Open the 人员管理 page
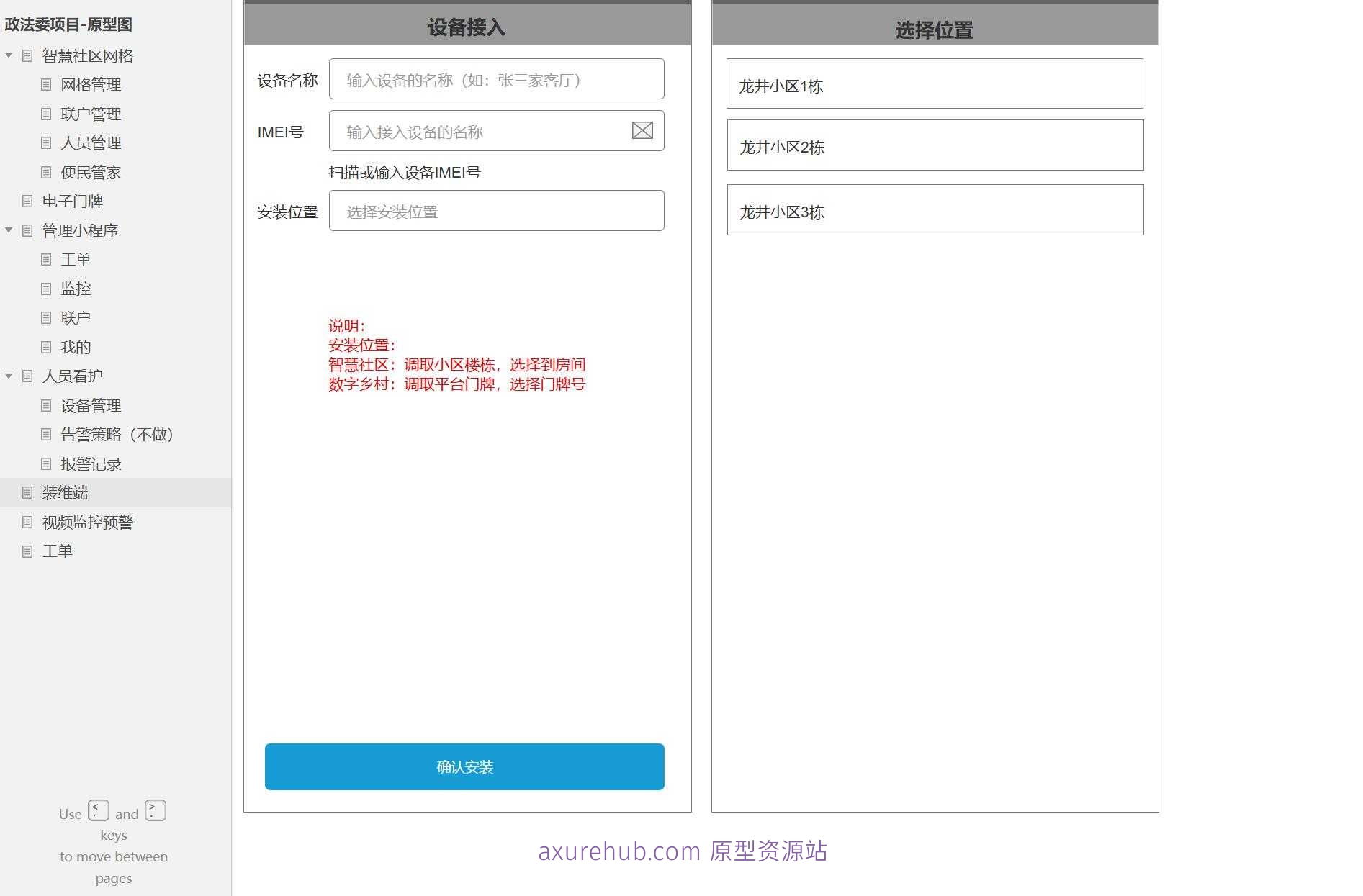This screenshot has height=896, width=1363. [91, 143]
